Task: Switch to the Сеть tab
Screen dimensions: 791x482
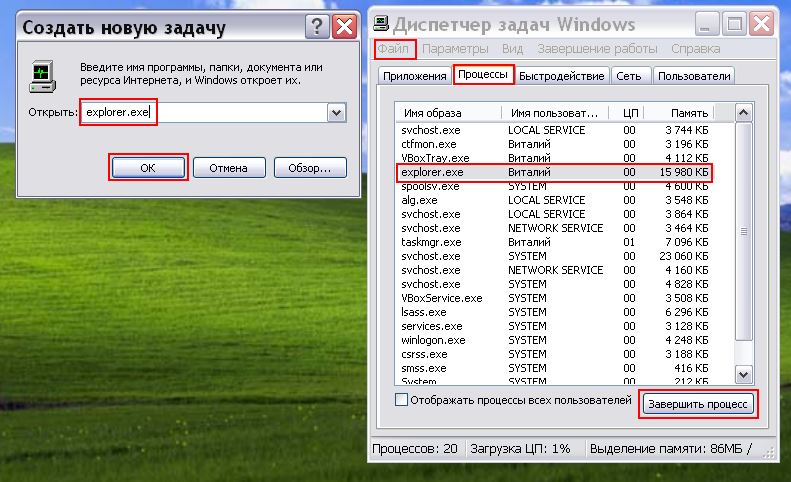Action: 629,76
